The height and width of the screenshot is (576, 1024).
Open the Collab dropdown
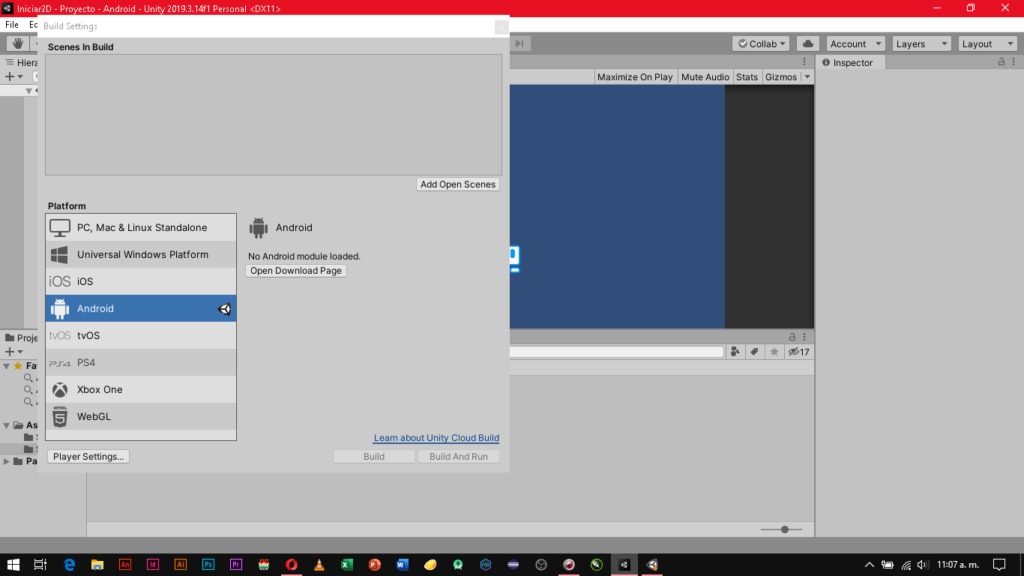761,44
